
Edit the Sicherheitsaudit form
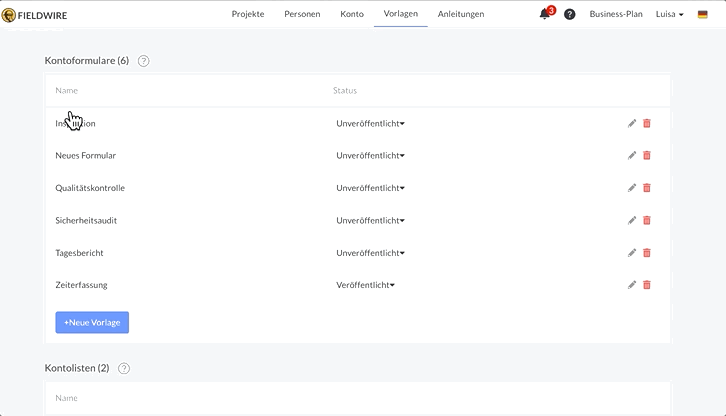pyautogui.click(x=632, y=221)
